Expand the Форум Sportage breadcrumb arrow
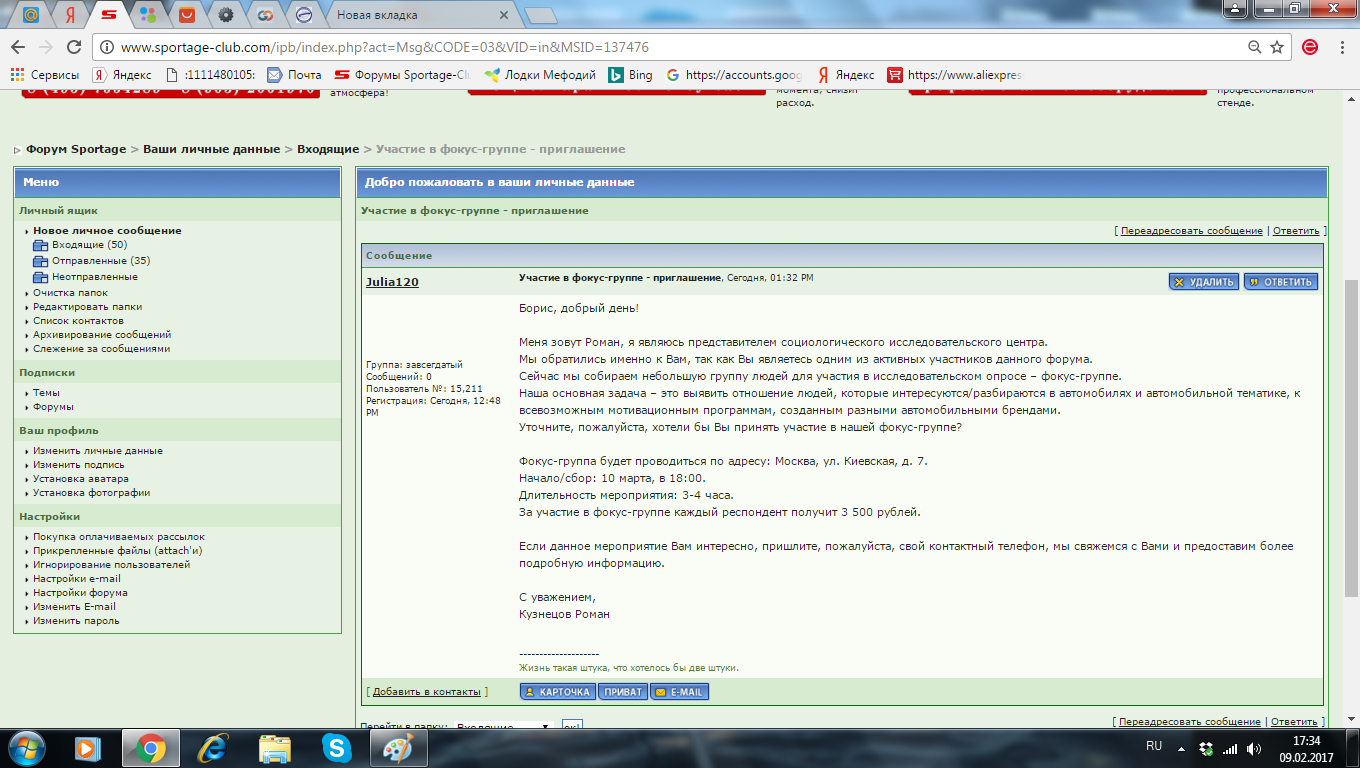1360x768 pixels. tap(17, 150)
